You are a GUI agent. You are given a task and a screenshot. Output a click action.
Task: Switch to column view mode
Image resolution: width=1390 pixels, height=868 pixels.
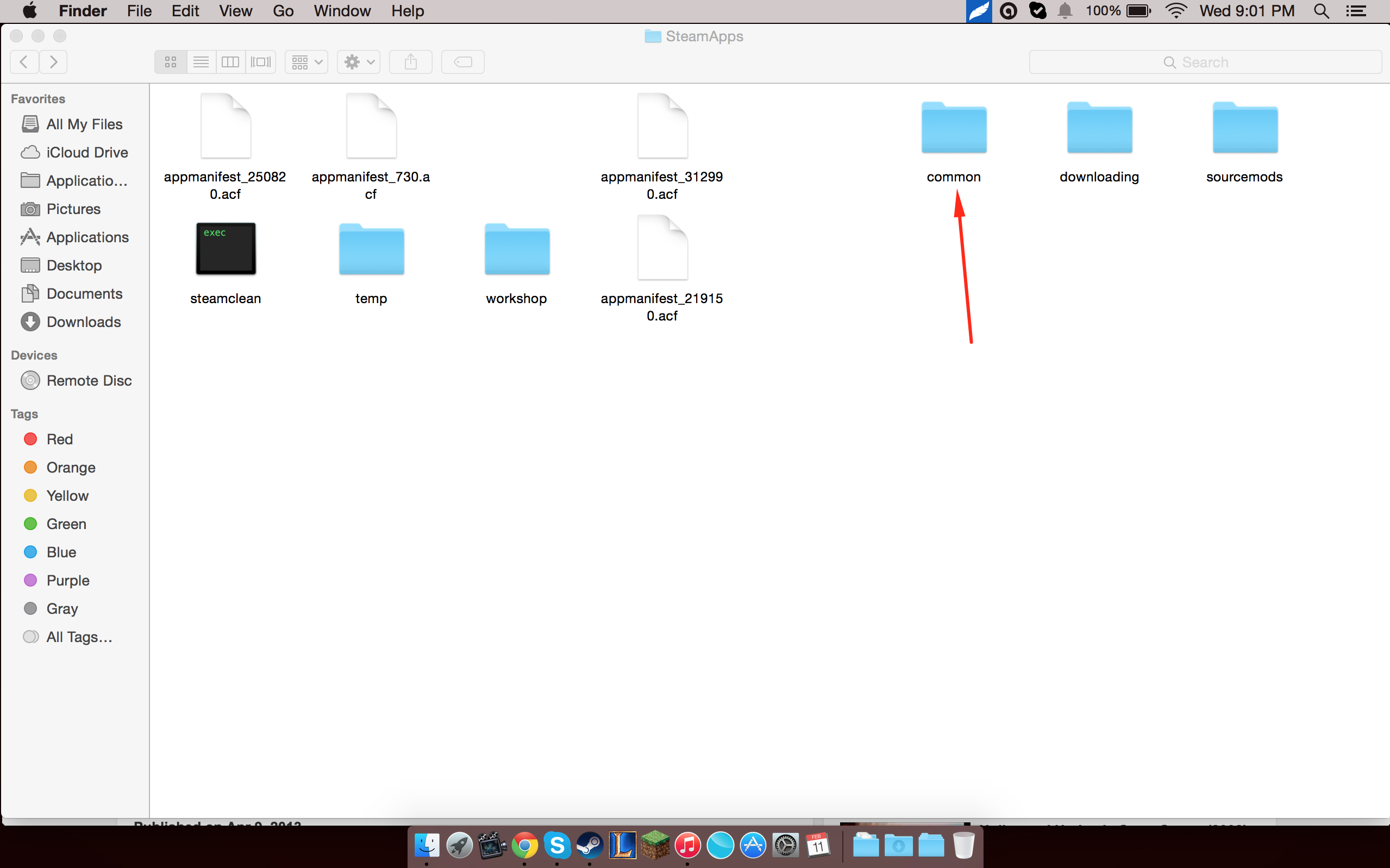coord(231,62)
